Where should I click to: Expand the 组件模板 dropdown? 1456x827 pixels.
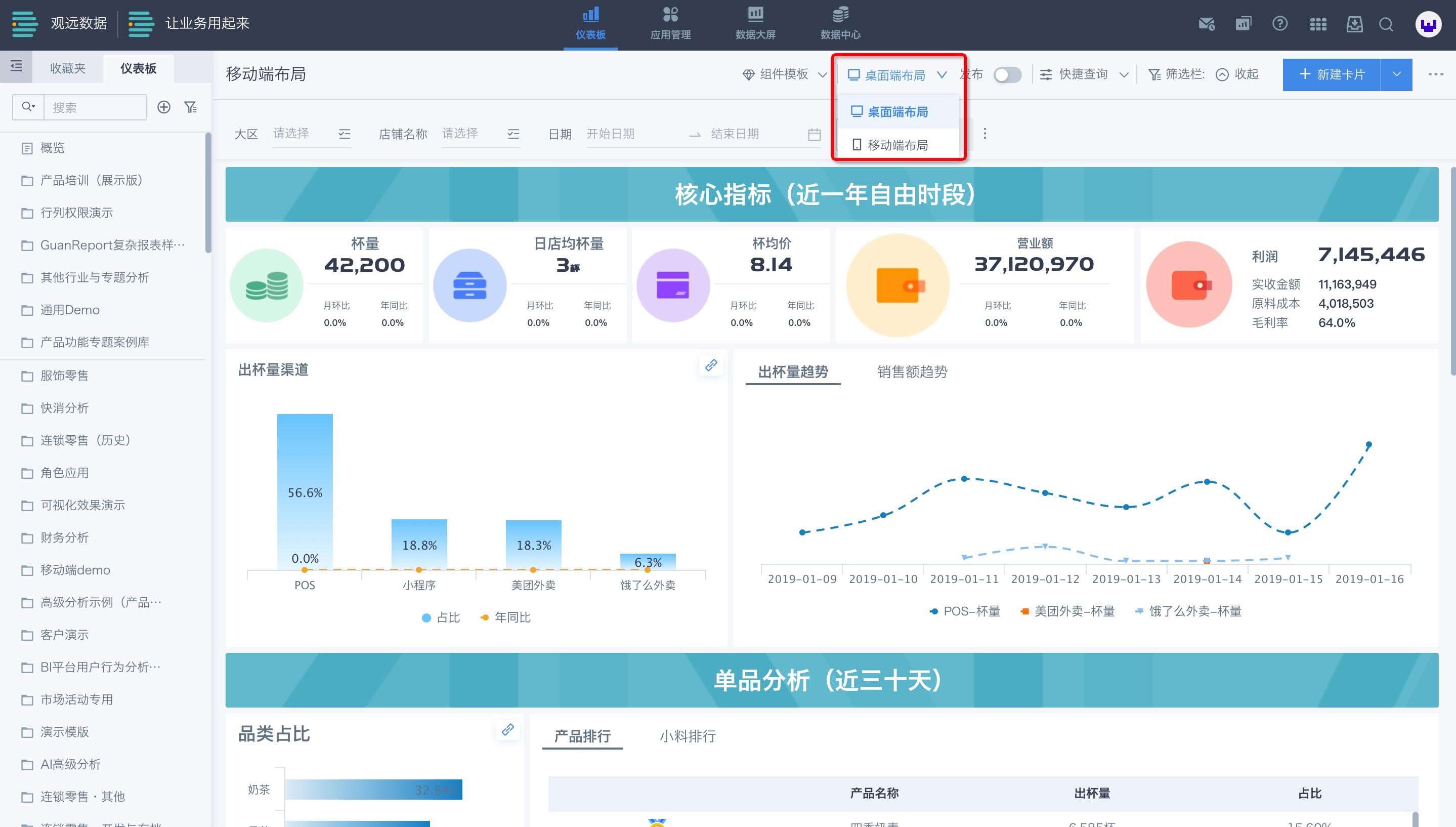pos(785,74)
